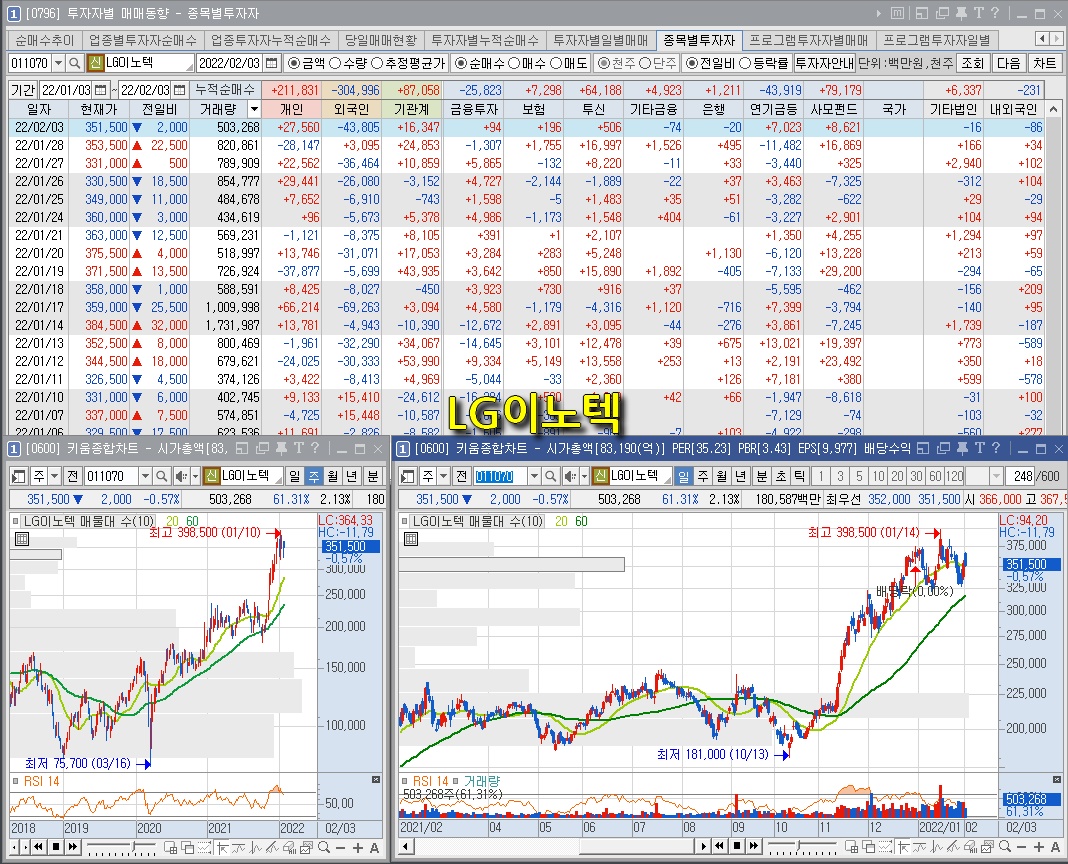Image resolution: width=1068 pixels, height=864 pixels.
Task: Open the speaker options dropdown in left chart
Action: pos(195,476)
